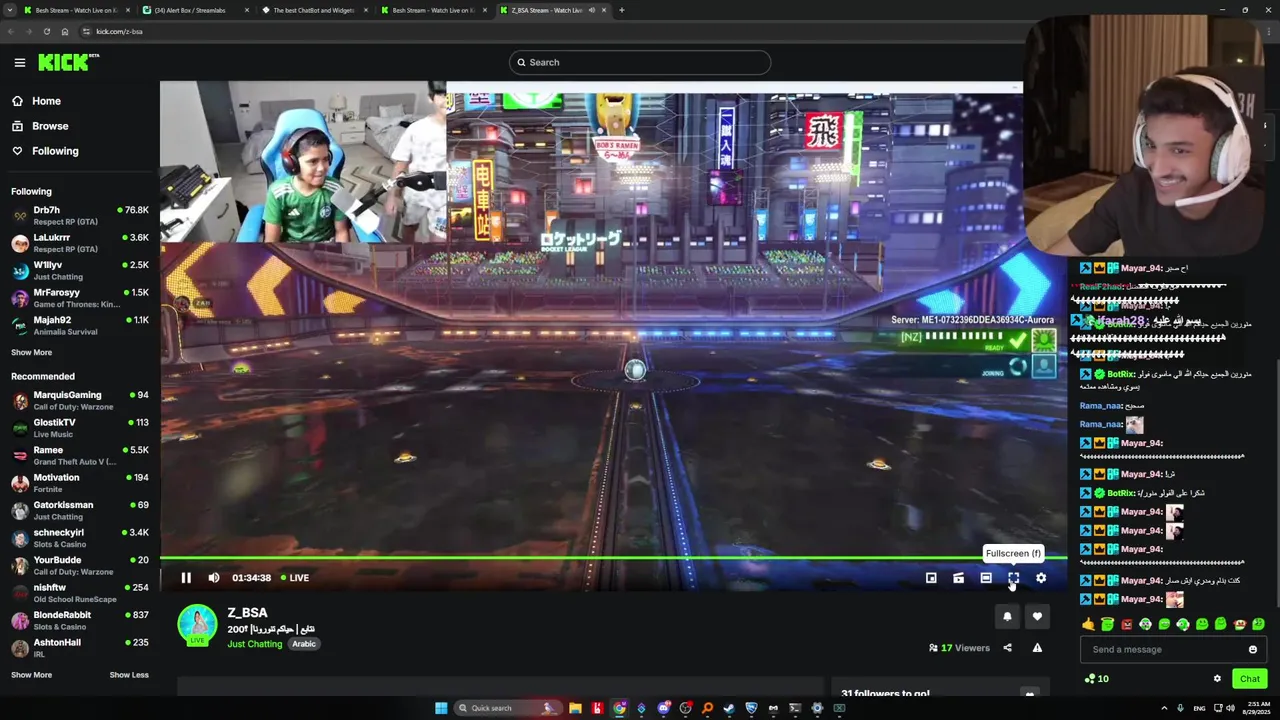Pause the stream playback
The height and width of the screenshot is (720, 1280).
186,578
